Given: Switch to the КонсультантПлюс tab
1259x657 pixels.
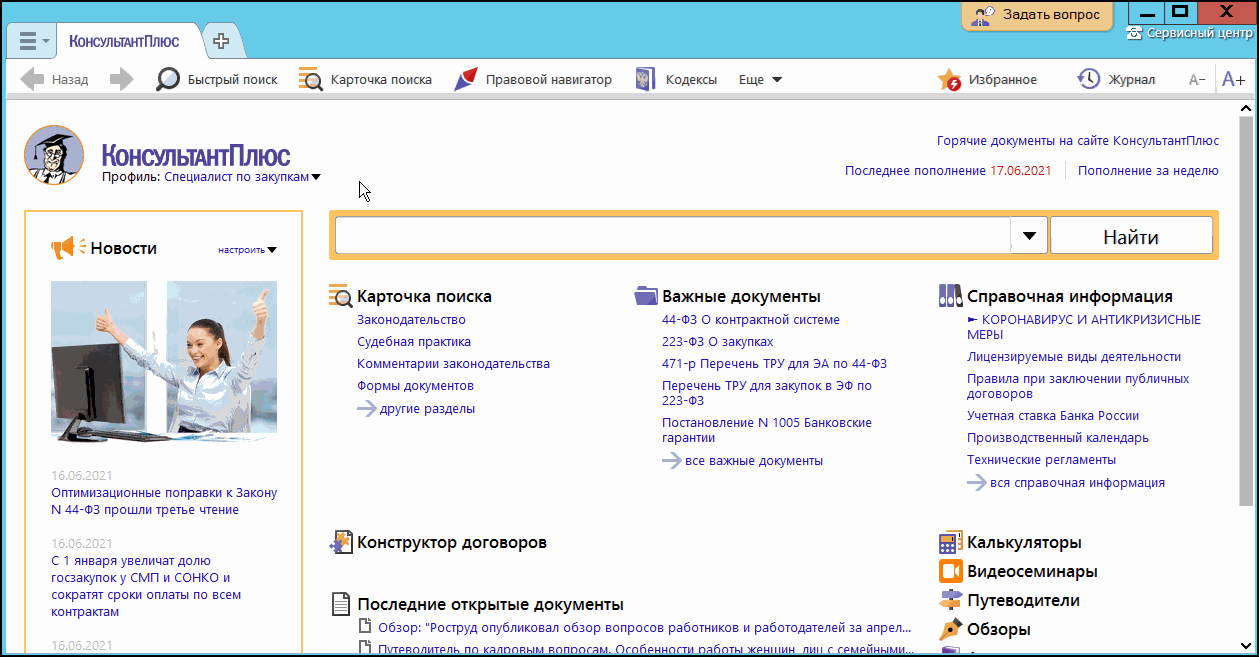Looking at the screenshot, I should (x=124, y=41).
